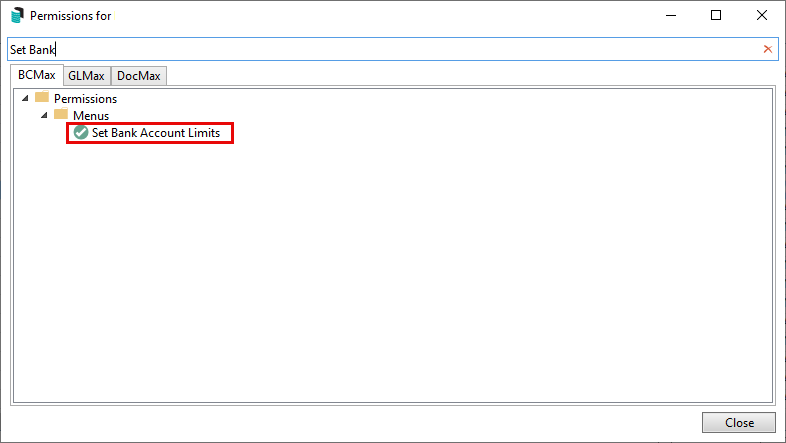
Task: Clear the search field with the red X
Action: tap(767, 49)
